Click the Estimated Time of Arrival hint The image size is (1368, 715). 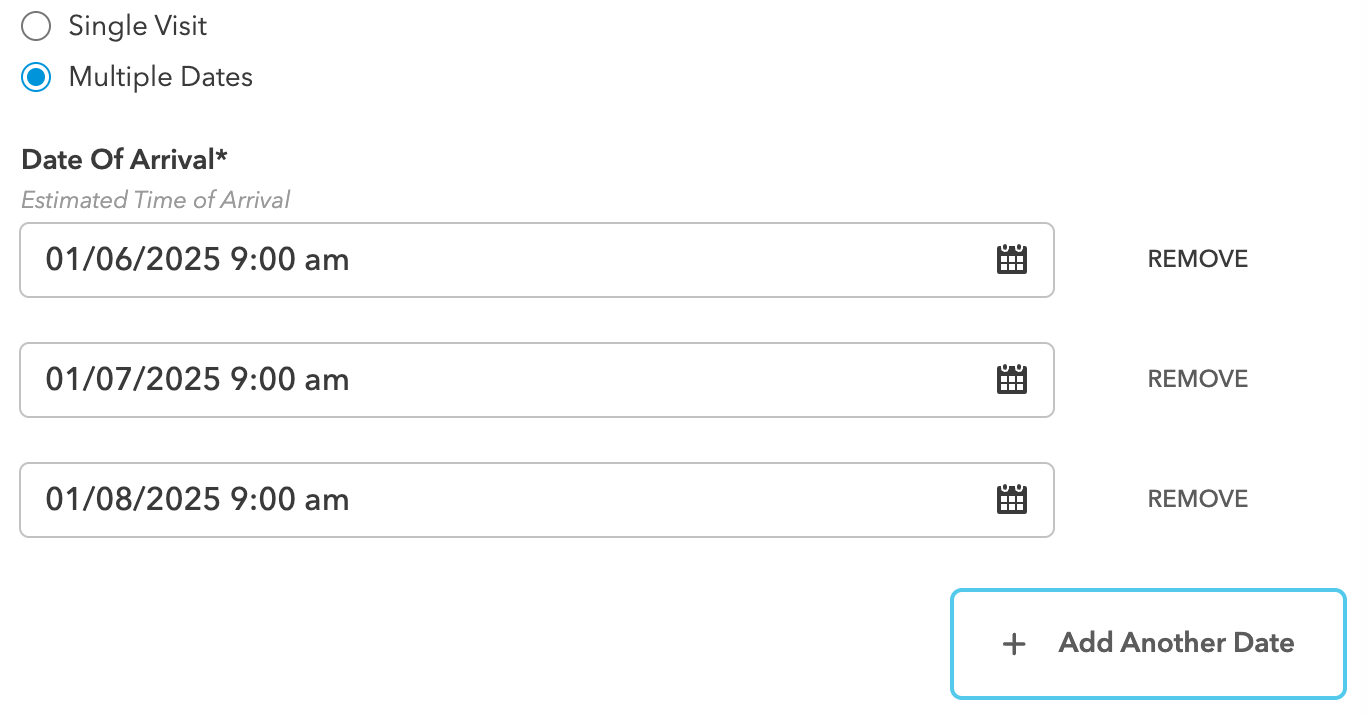(155, 200)
